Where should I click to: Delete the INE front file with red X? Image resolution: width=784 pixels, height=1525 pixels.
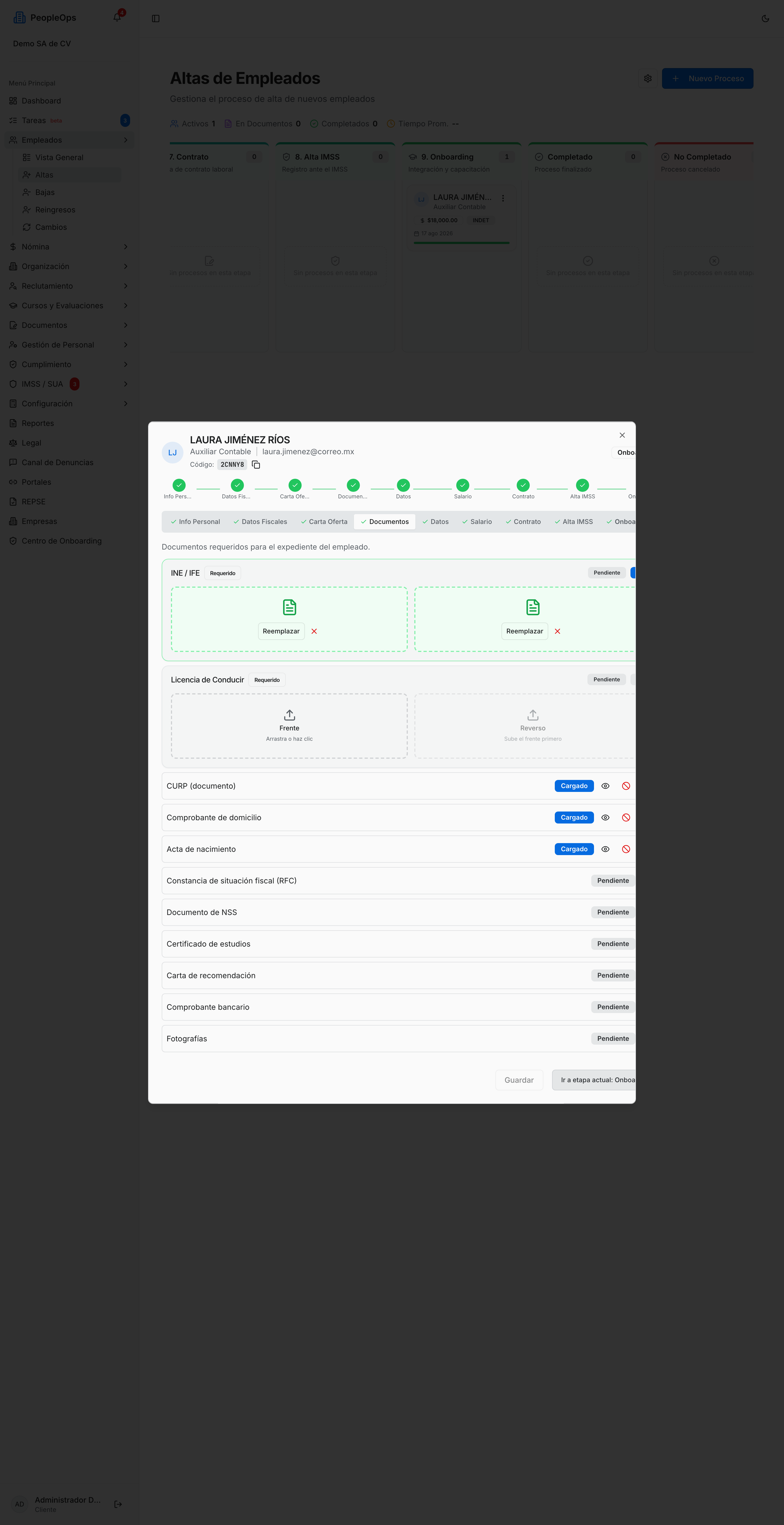tap(314, 631)
